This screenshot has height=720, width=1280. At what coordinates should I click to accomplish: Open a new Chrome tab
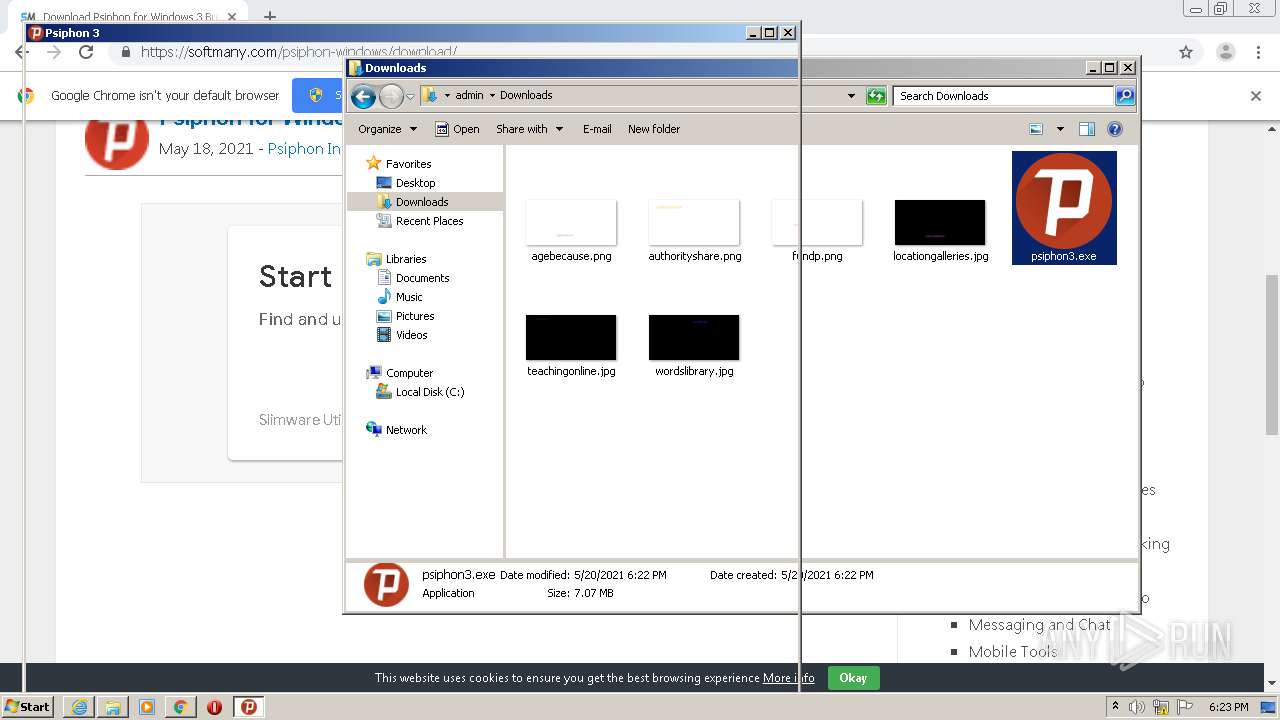(270, 16)
